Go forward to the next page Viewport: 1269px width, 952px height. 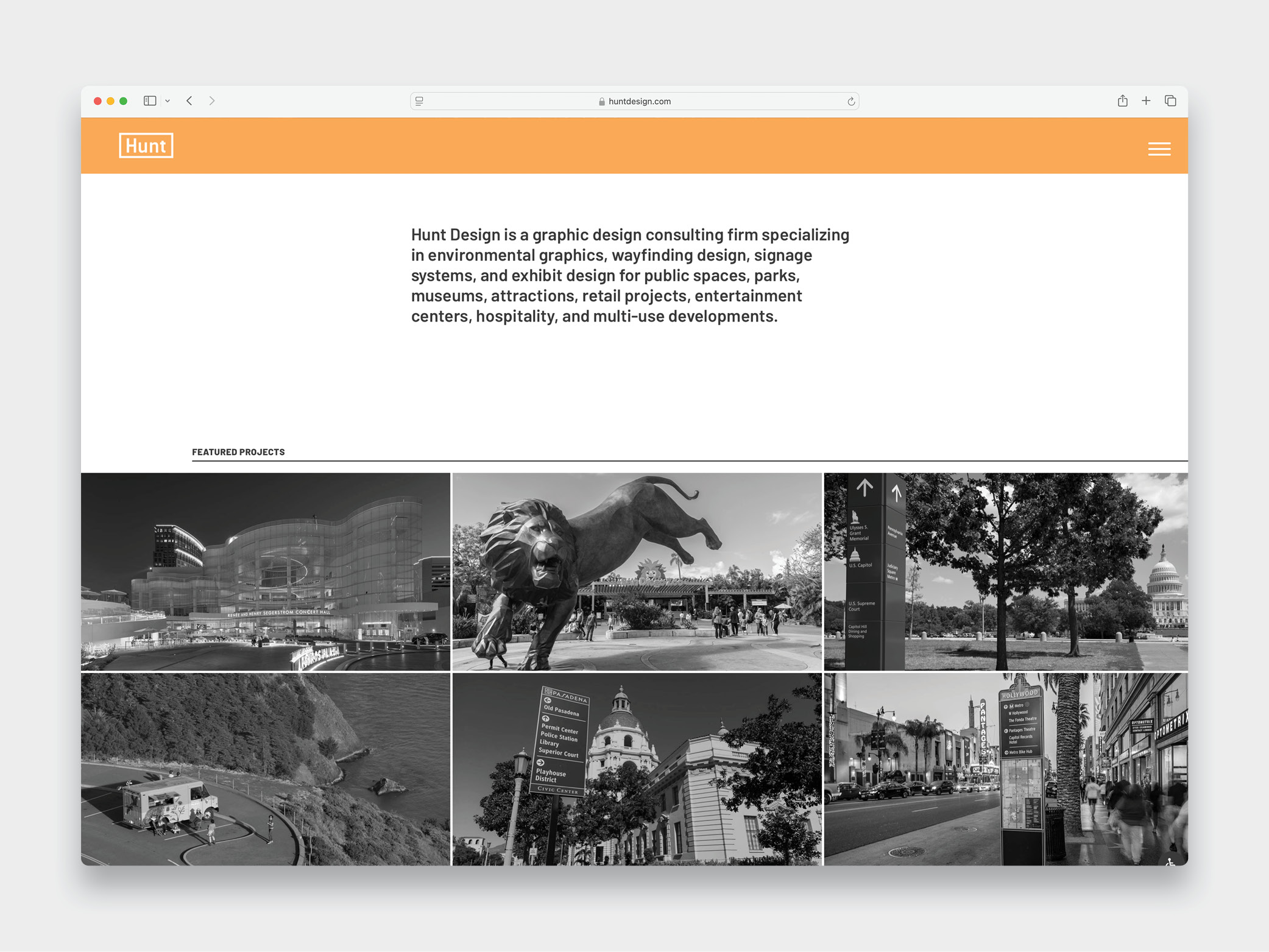[212, 101]
